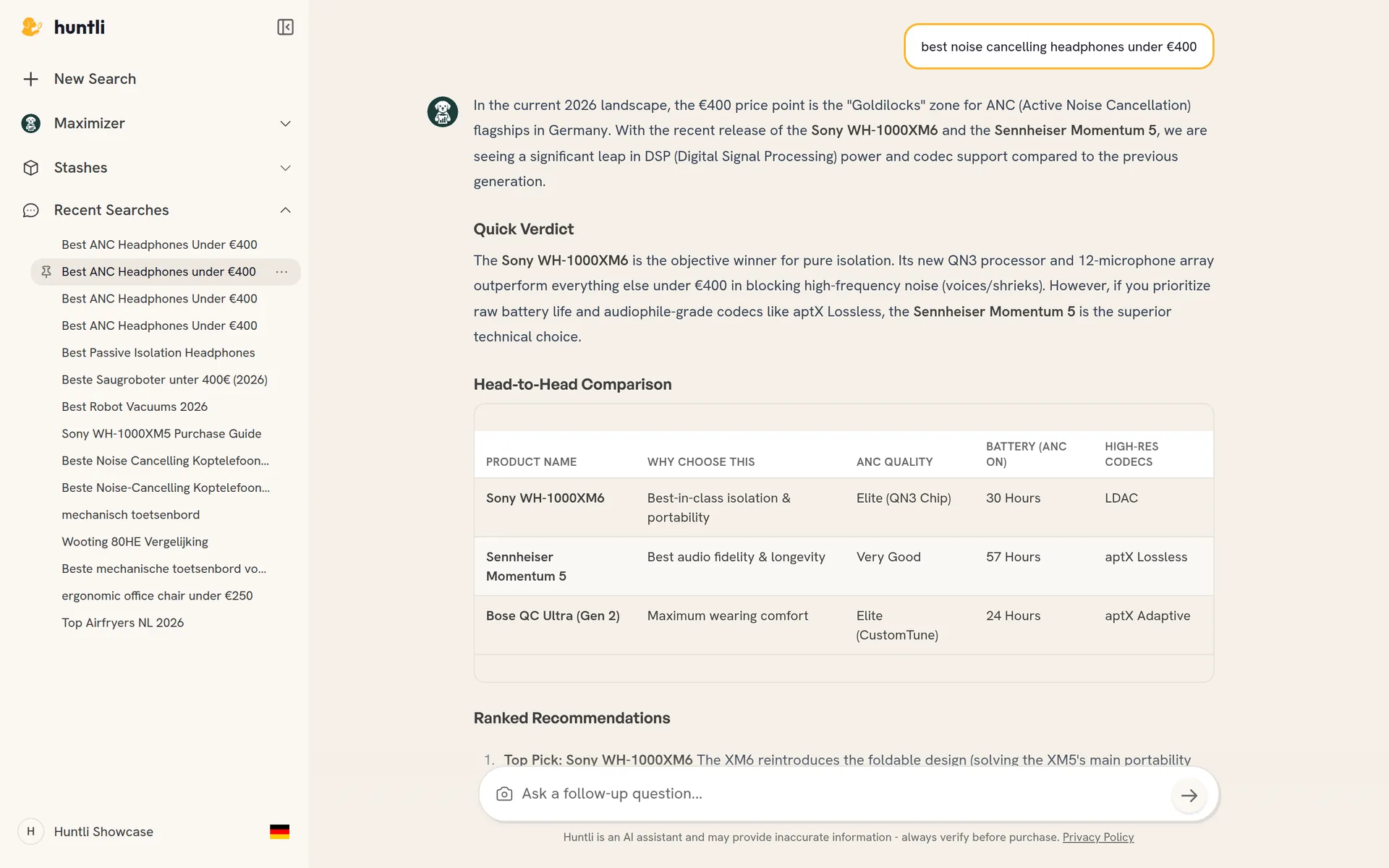Click the Maximum wearing comfort cell
Image resolution: width=1389 pixels, height=868 pixels.
[727, 616]
